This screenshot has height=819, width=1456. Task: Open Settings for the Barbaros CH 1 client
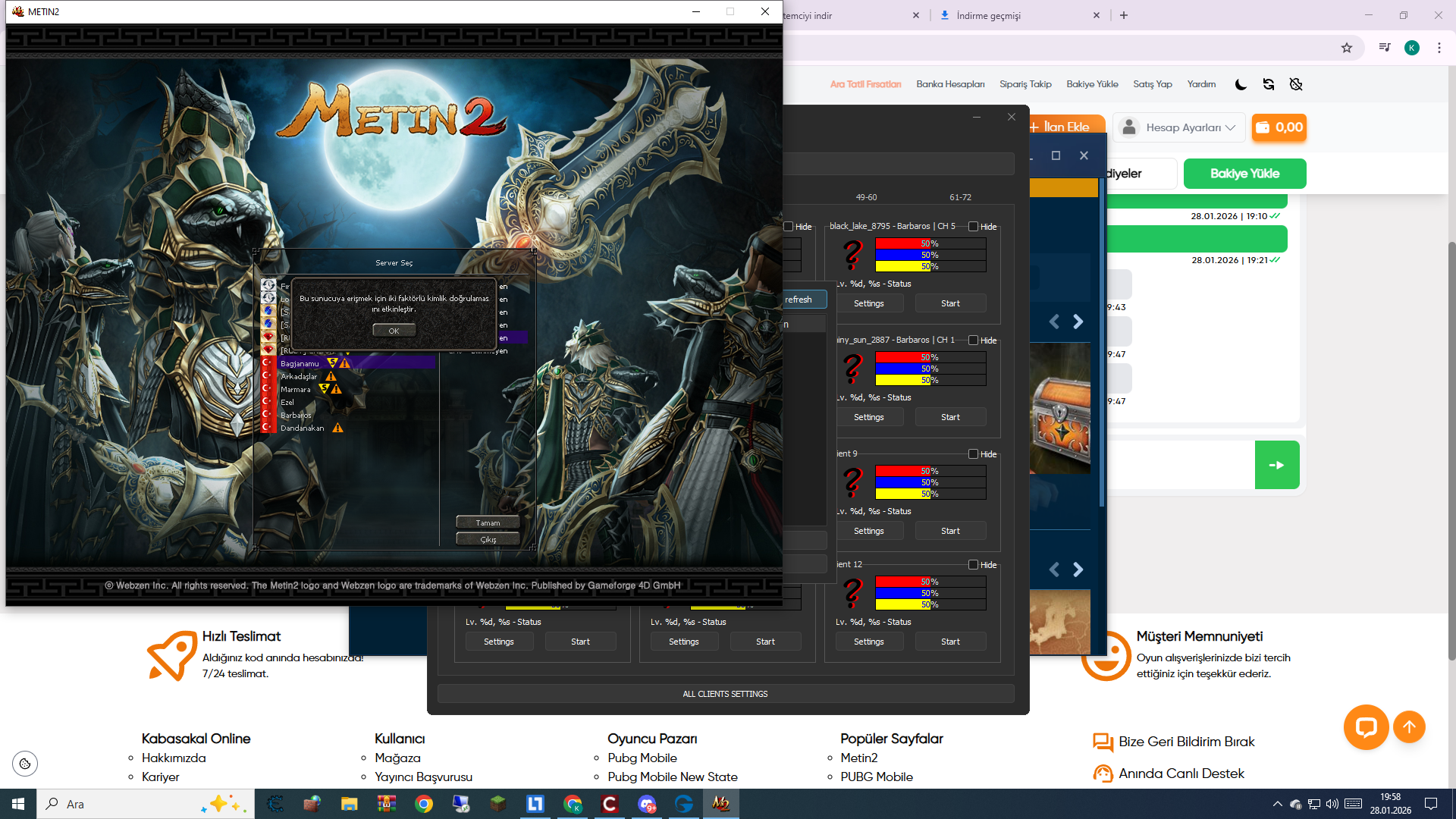869,417
